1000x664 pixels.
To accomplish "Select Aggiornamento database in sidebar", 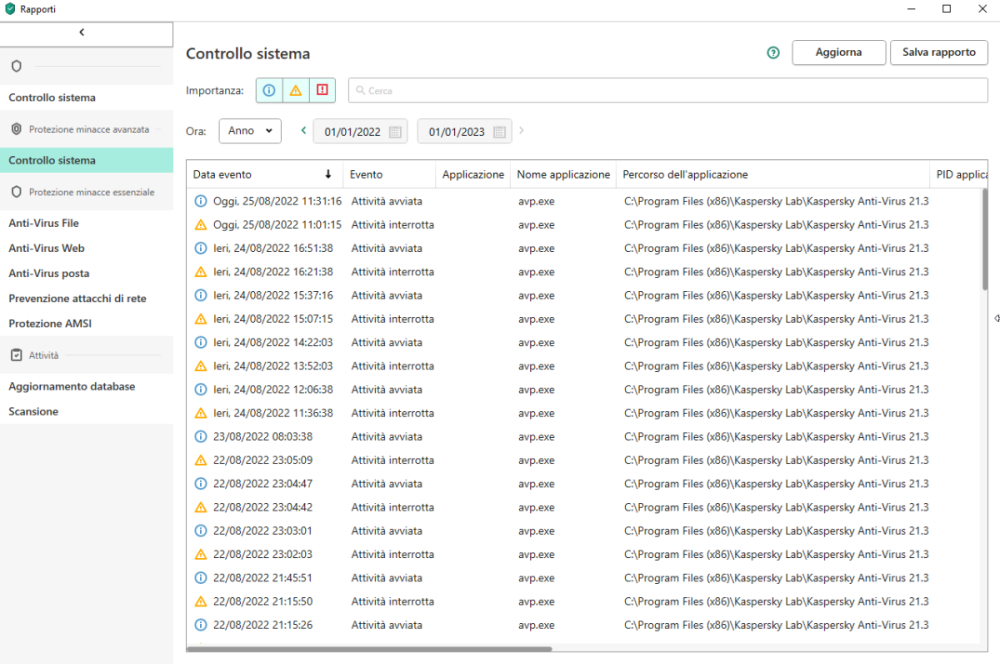I will tap(72, 386).
